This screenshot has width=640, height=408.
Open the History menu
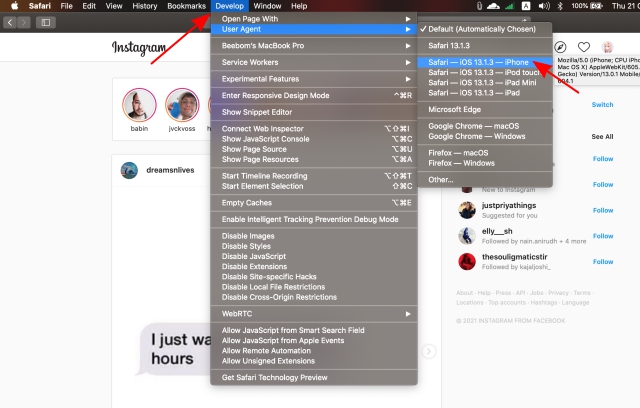144,6
